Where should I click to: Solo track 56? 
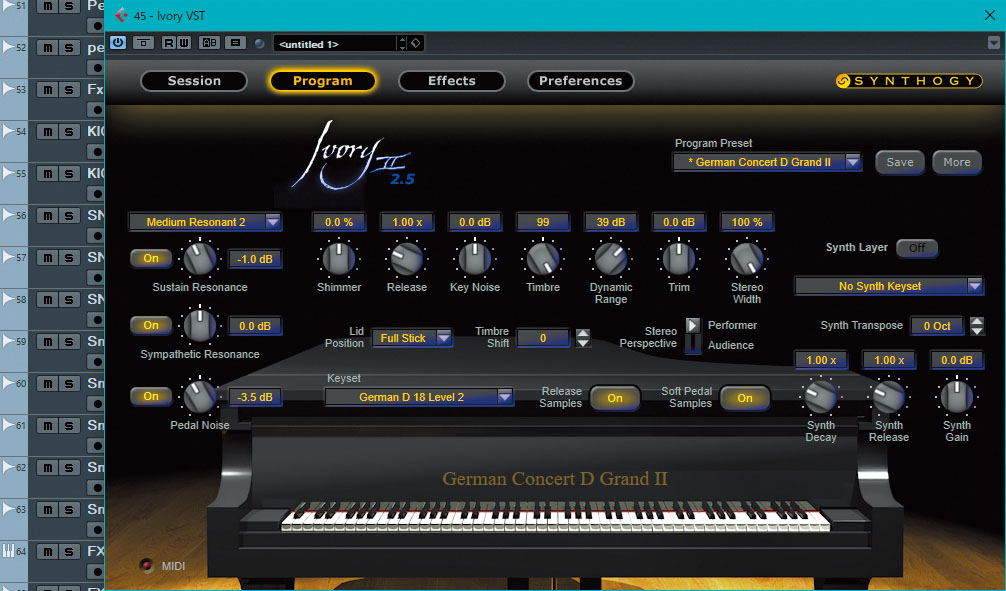69,216
